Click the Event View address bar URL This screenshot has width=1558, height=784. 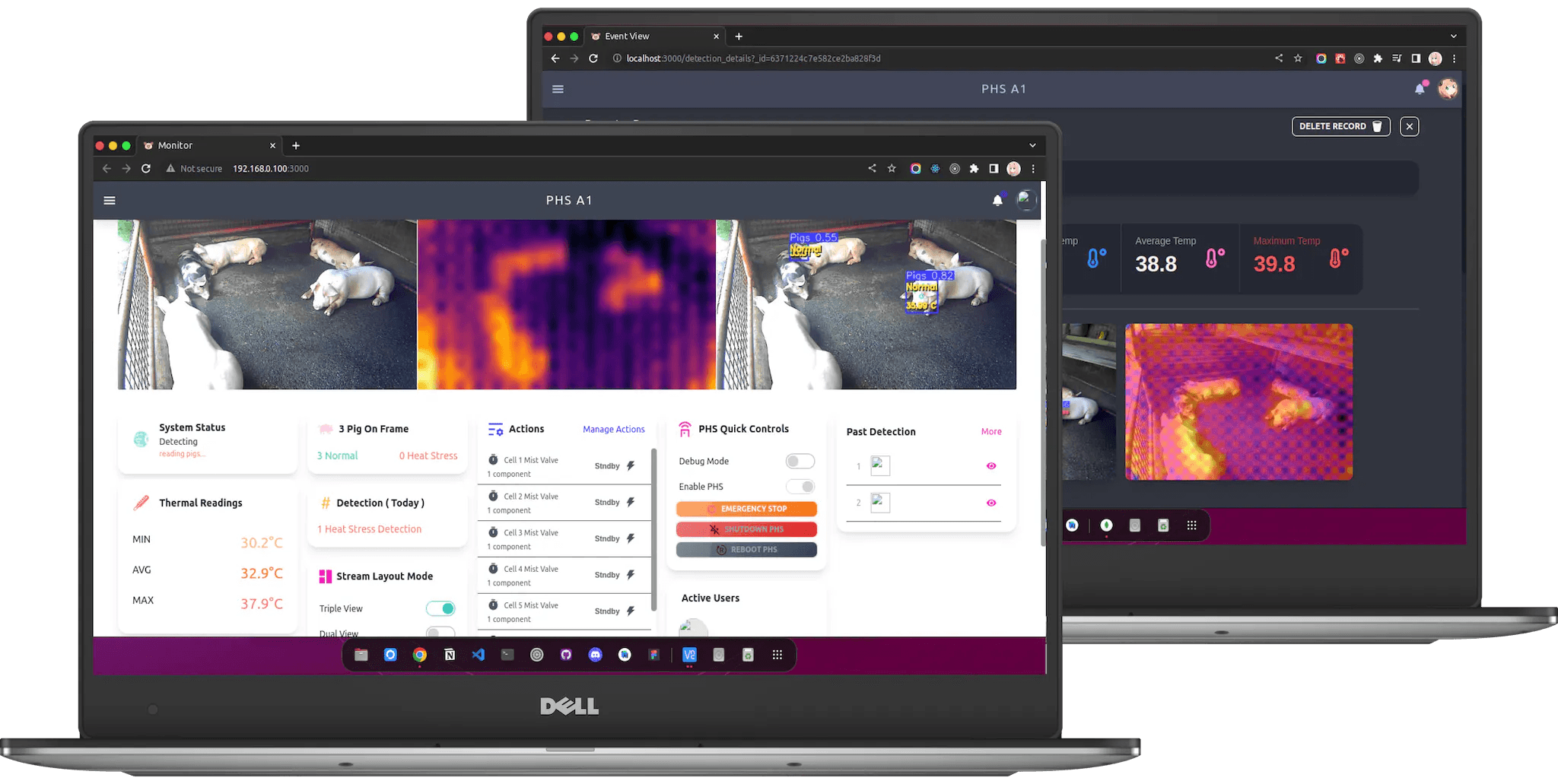pos(753,59)
